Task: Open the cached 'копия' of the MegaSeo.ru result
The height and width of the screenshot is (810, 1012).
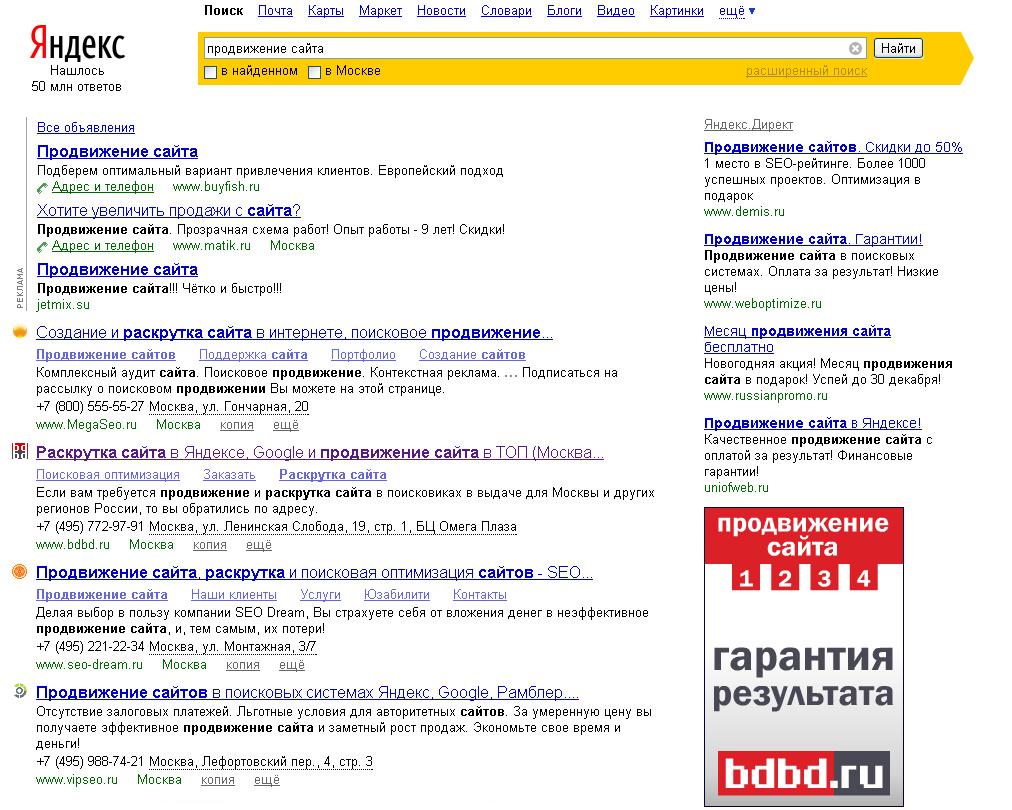Action: pyautogui.click(x=237, y=425)
